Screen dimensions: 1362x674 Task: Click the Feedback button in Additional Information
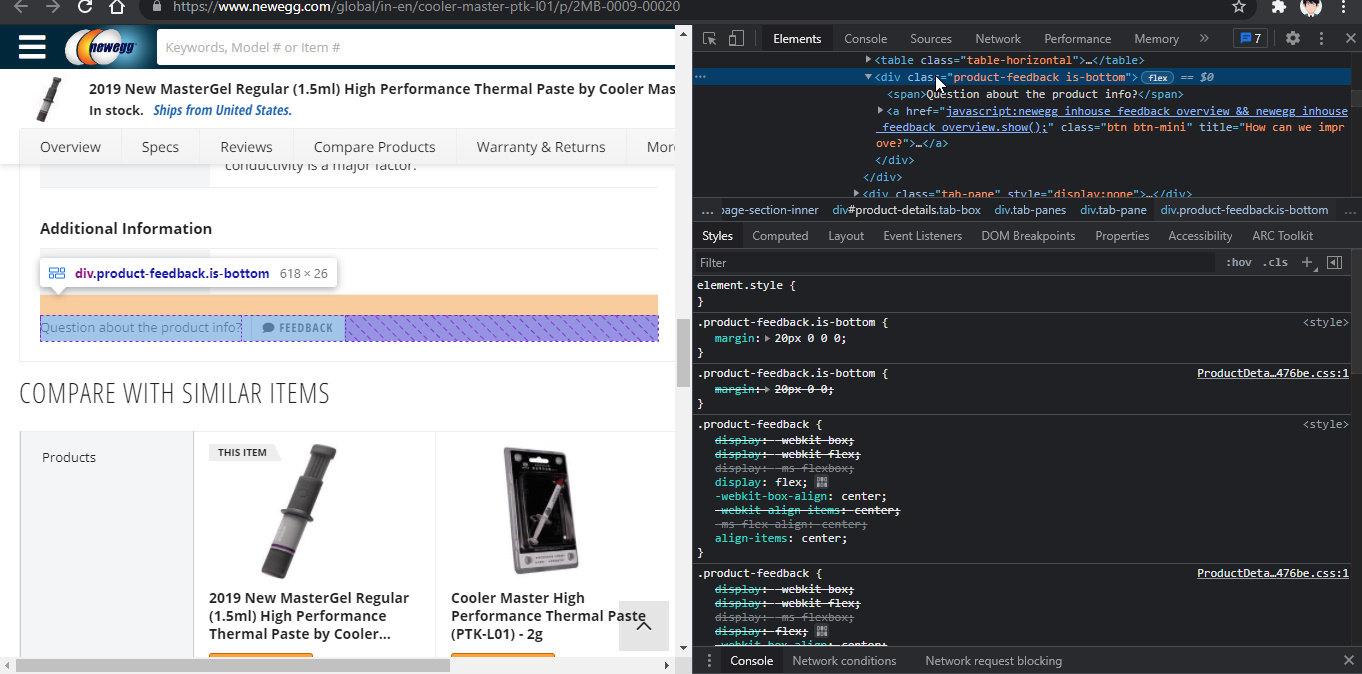tap(297, 328)
